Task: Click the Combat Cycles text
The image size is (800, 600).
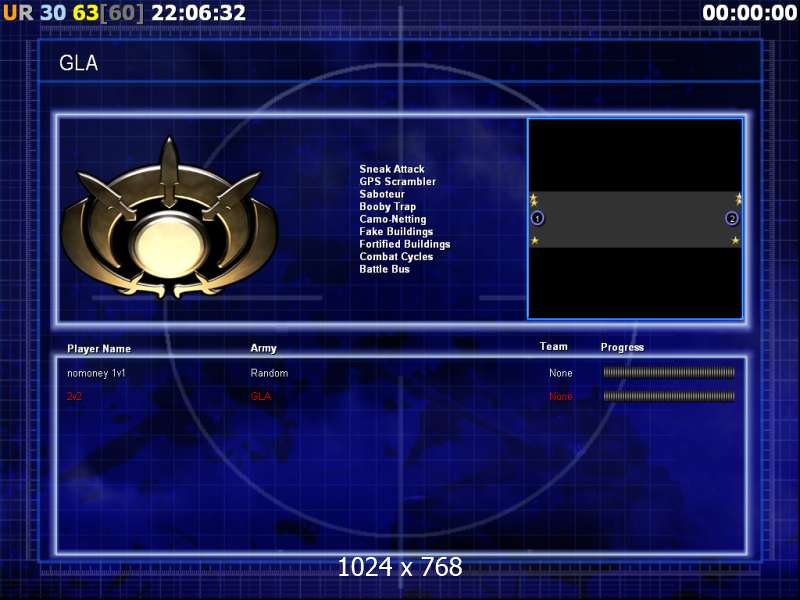Action: click(396, 257)
